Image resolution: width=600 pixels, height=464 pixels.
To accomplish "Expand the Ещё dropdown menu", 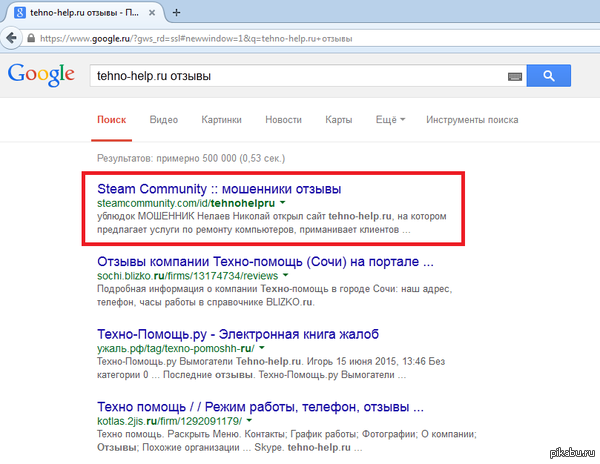I will click(388, 120).
